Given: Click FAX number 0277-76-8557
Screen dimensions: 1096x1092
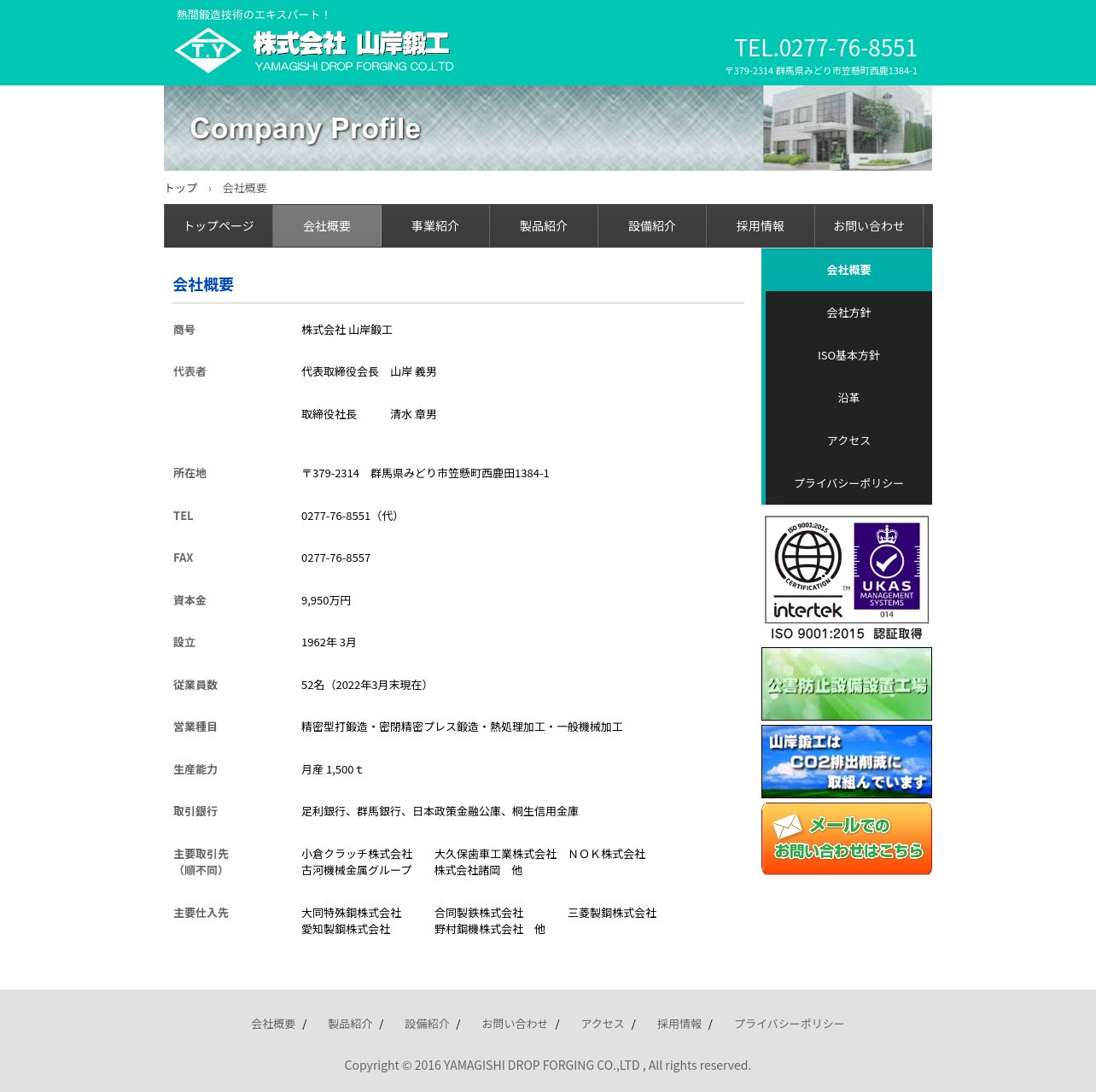Looking at the screenshot, I should point(335,558).
